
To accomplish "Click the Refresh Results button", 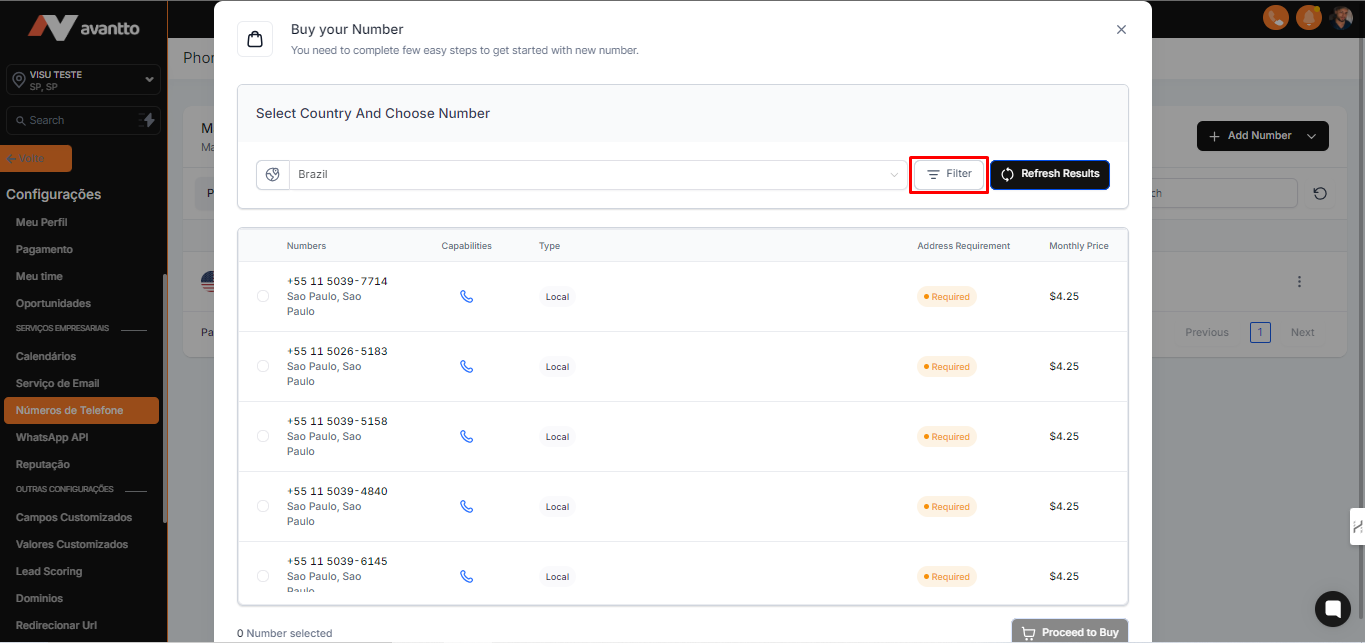I will click(x=1050, y=174).
